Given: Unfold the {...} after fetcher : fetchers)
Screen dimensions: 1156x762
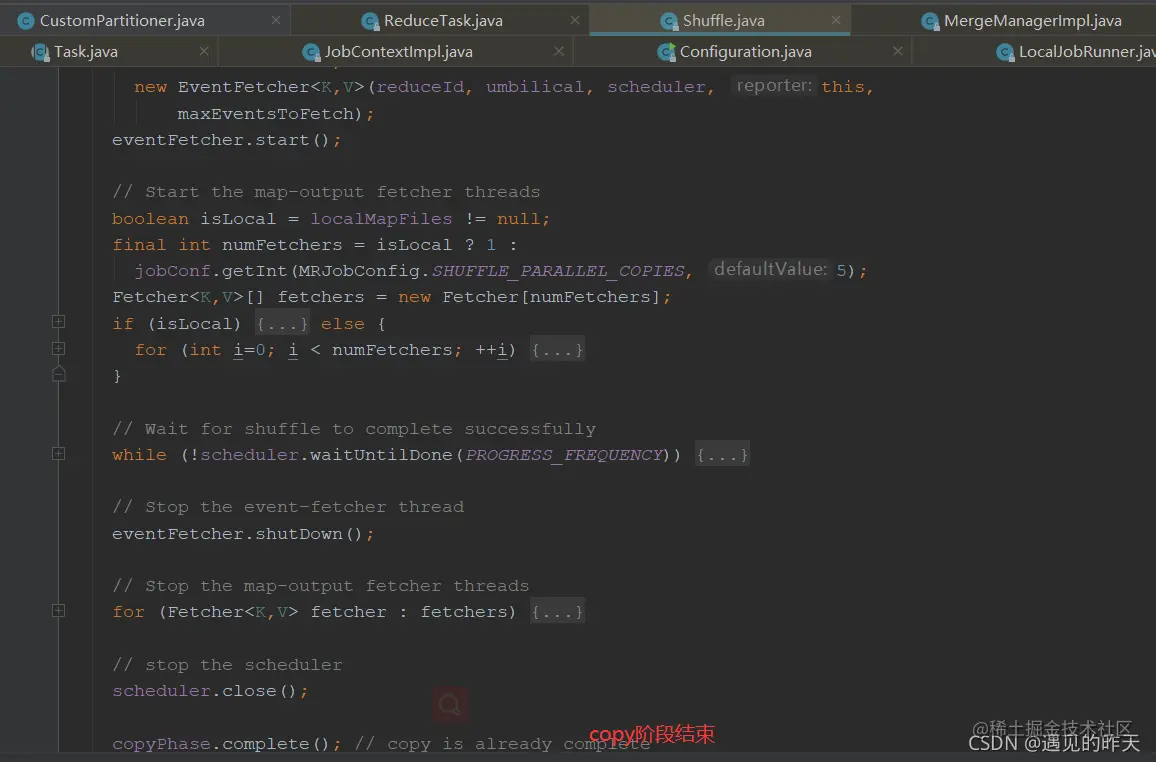Looking at the screenshot, I should click(x=557, y=612).
